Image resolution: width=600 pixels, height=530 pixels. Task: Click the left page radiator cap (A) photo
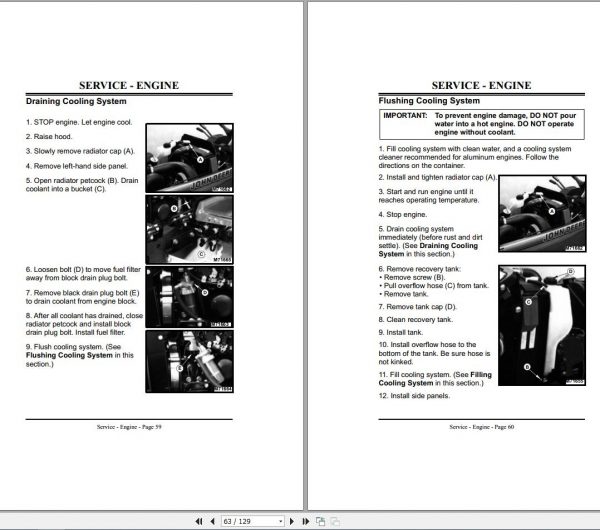pos(189,158)
